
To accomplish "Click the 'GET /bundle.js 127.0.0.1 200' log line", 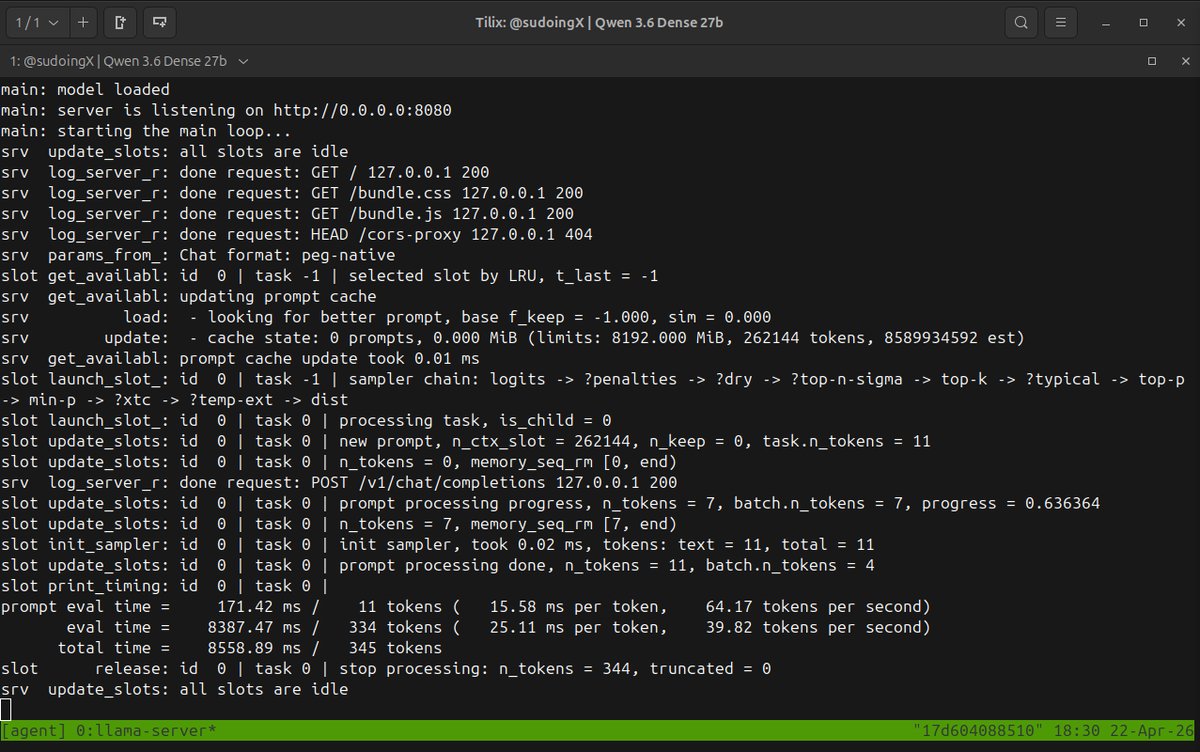I will tap(287, 214).
